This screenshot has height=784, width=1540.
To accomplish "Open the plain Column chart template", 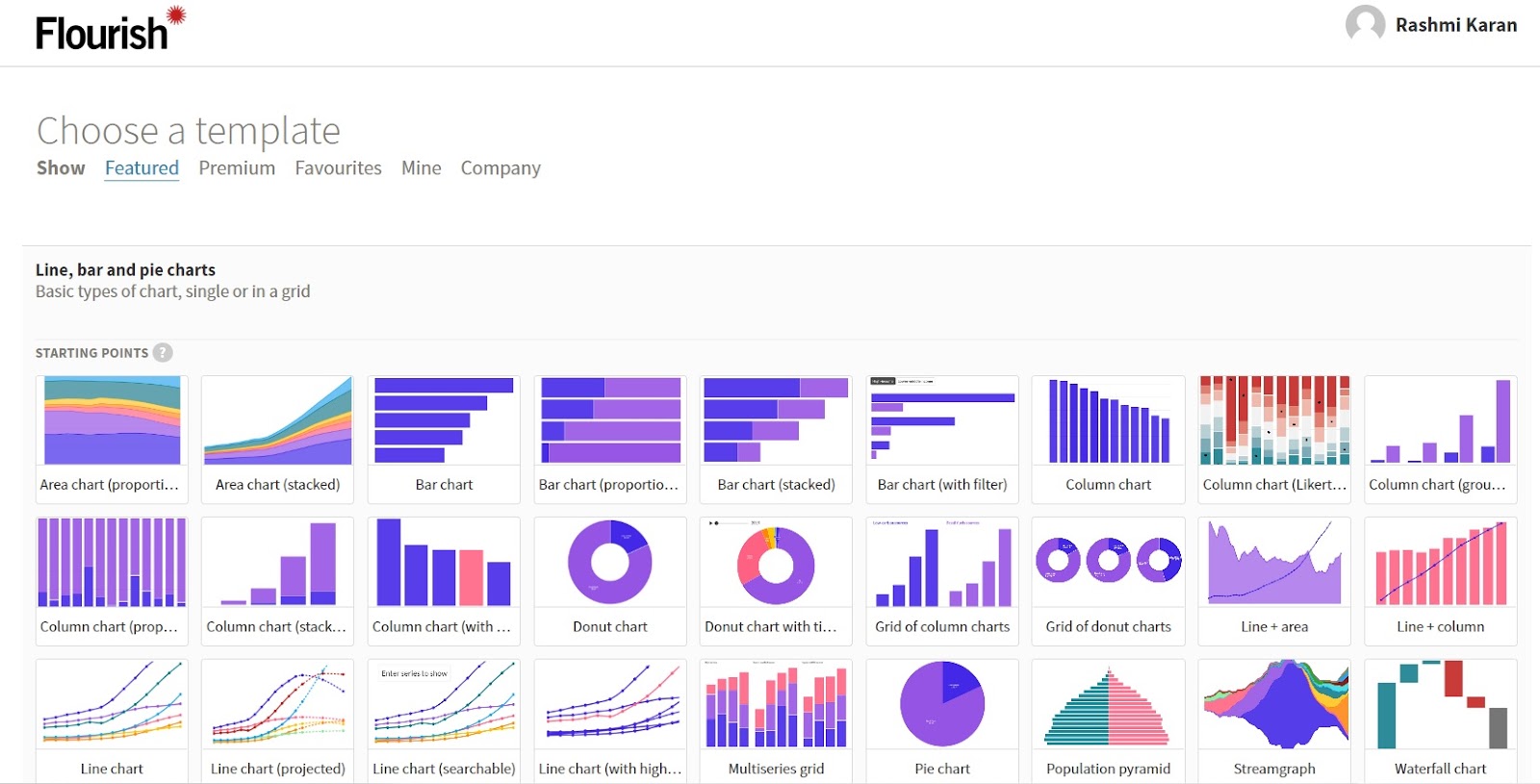I will click(x=1108, y=440).
